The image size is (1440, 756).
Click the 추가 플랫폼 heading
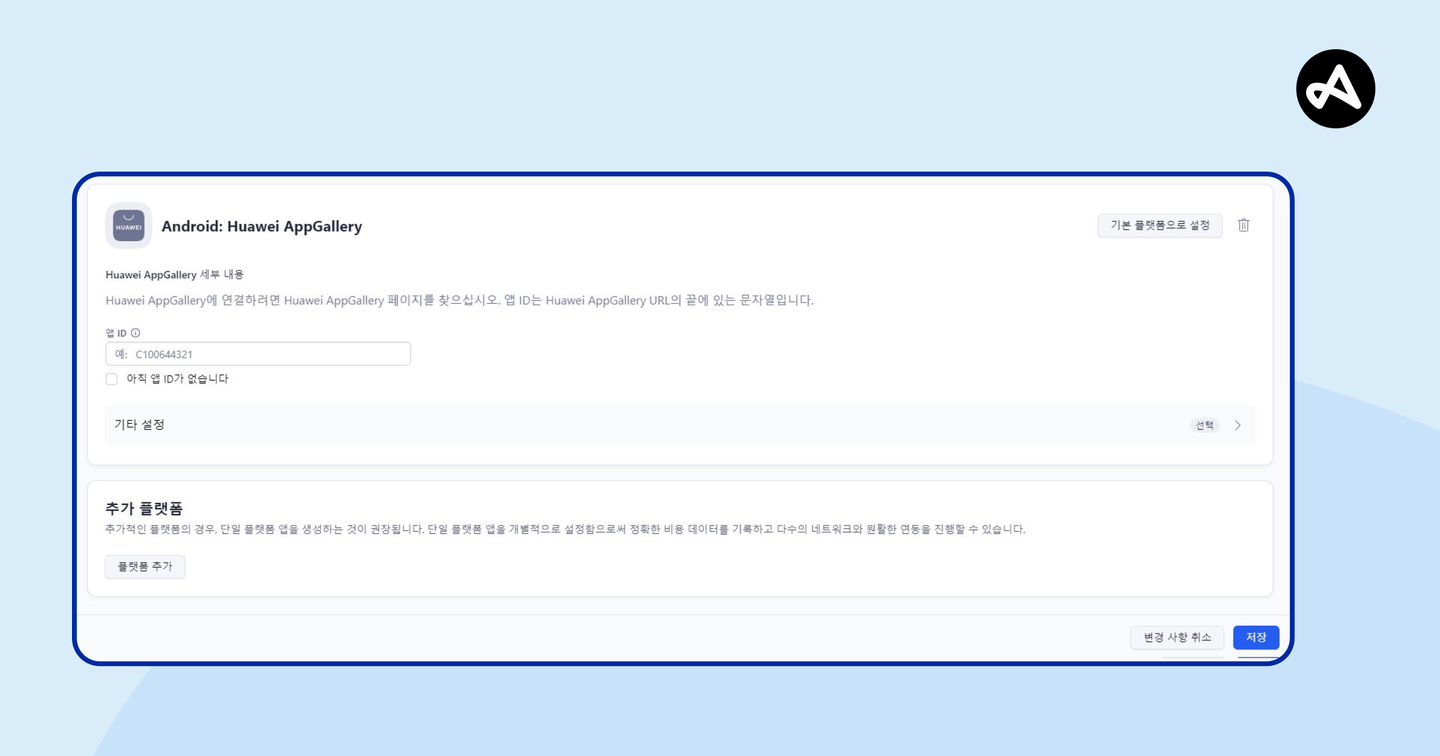pos(144,509)
